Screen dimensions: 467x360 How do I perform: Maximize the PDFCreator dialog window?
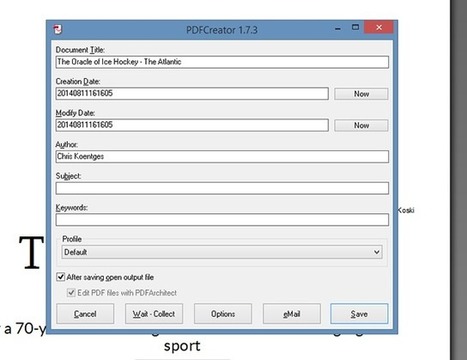(355, 27)
